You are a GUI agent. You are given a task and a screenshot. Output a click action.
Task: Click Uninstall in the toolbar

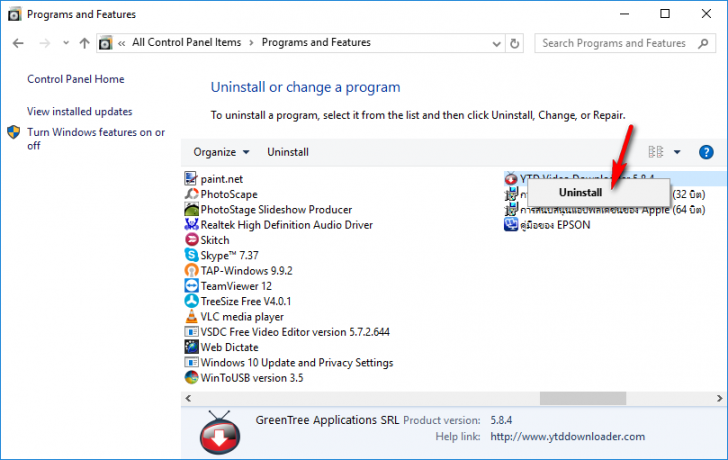click(x=288, y=152)
